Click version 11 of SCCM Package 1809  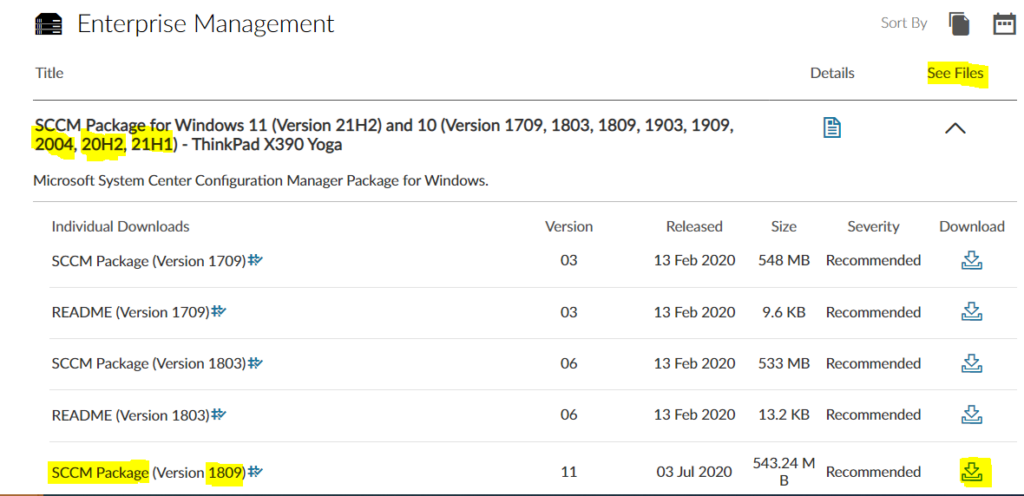pos(569,471)
